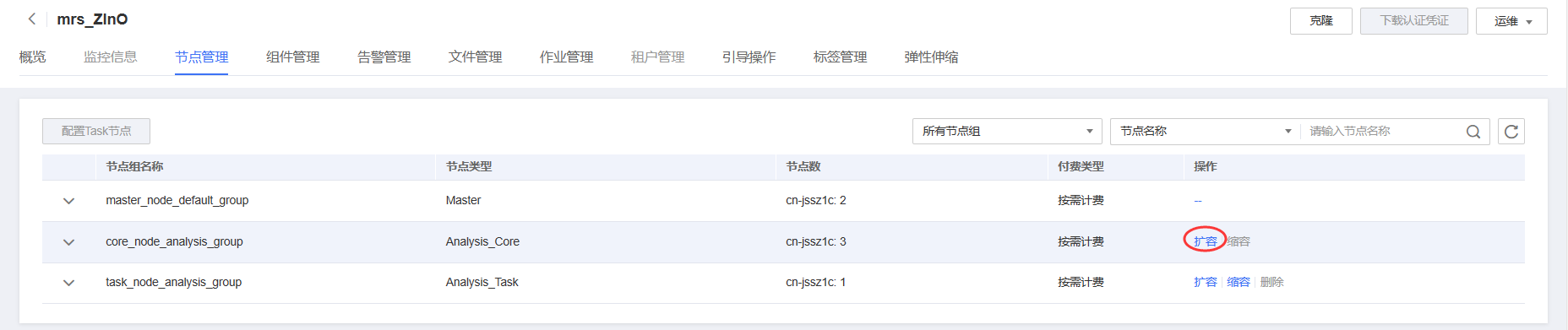This screenshot has height=330, width=1568.
Task: Switch to the 组件管理 tab
Action: pyautogui.click(x=293, y=57)
